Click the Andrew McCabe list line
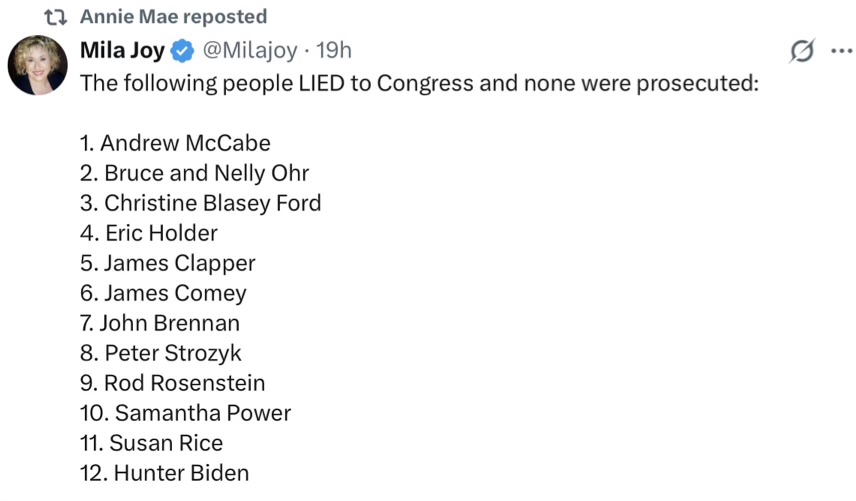The height and width of the screenshot is (501, 856). click(x=175, y=143)
